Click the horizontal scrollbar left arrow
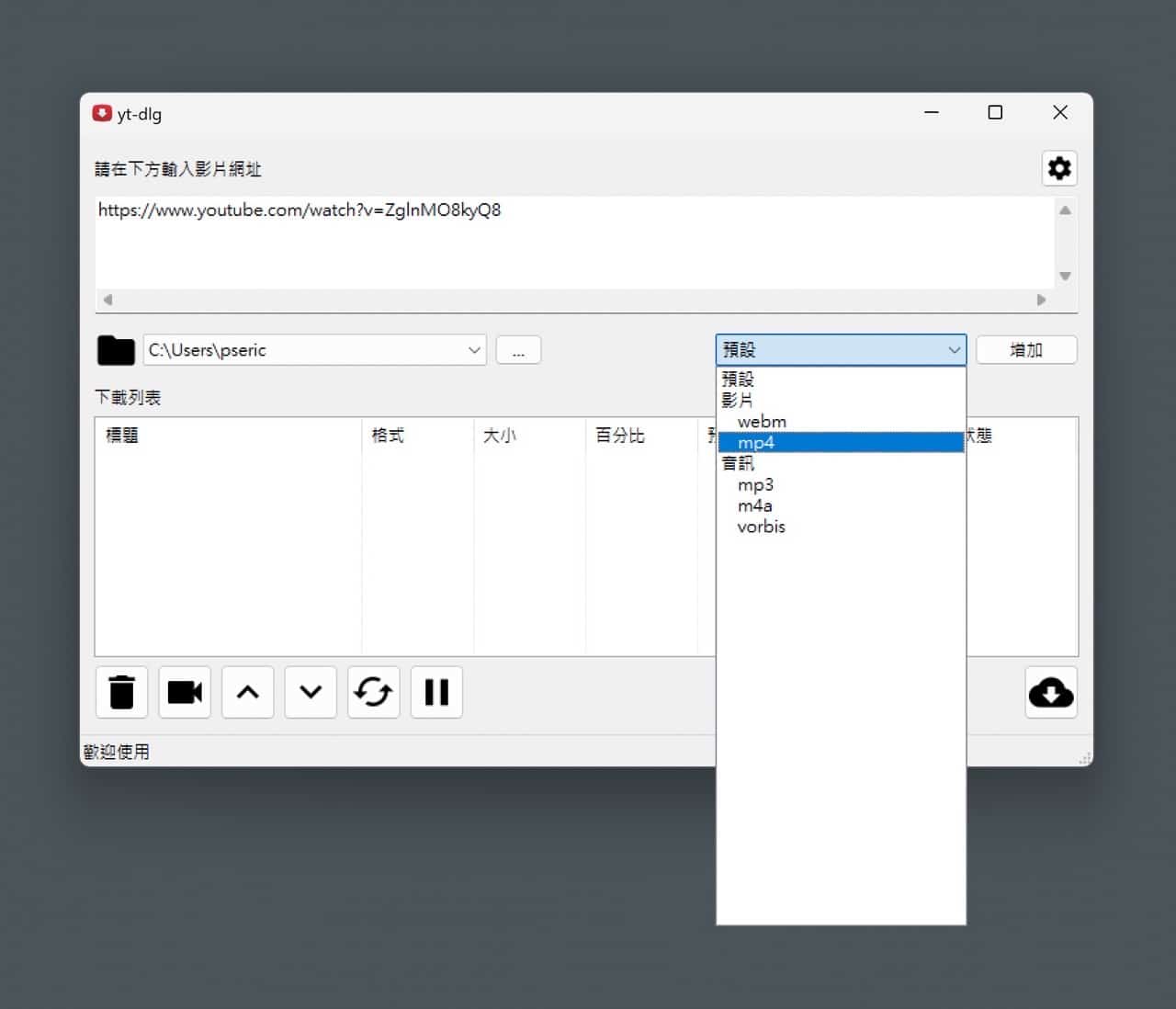 click(108, 300)
